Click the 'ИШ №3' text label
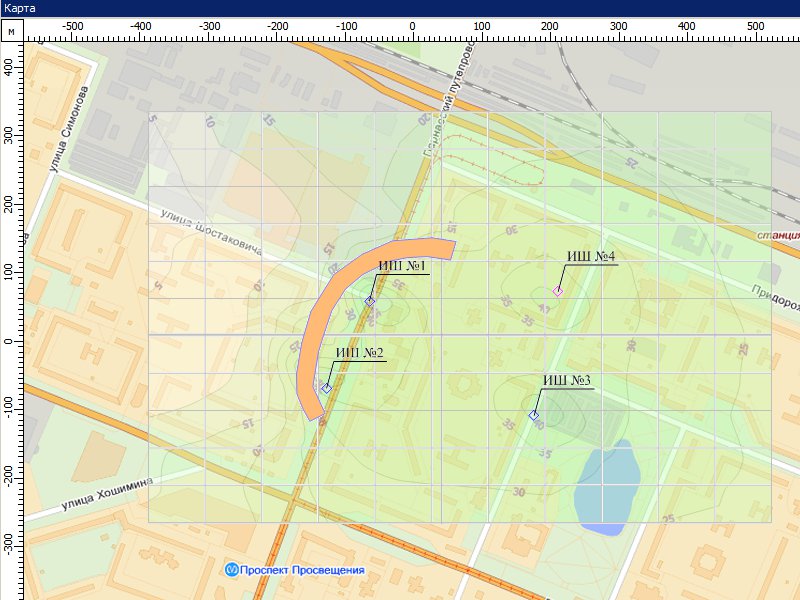800x600 pixels. (x=567, y=380)
